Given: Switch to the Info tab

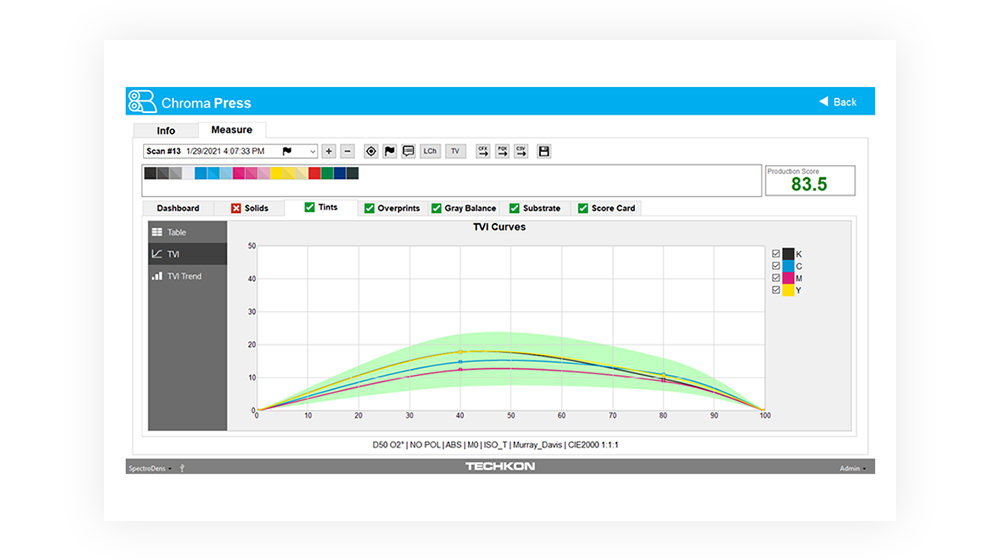Looking at the screenshot, I should coord(166,131).
